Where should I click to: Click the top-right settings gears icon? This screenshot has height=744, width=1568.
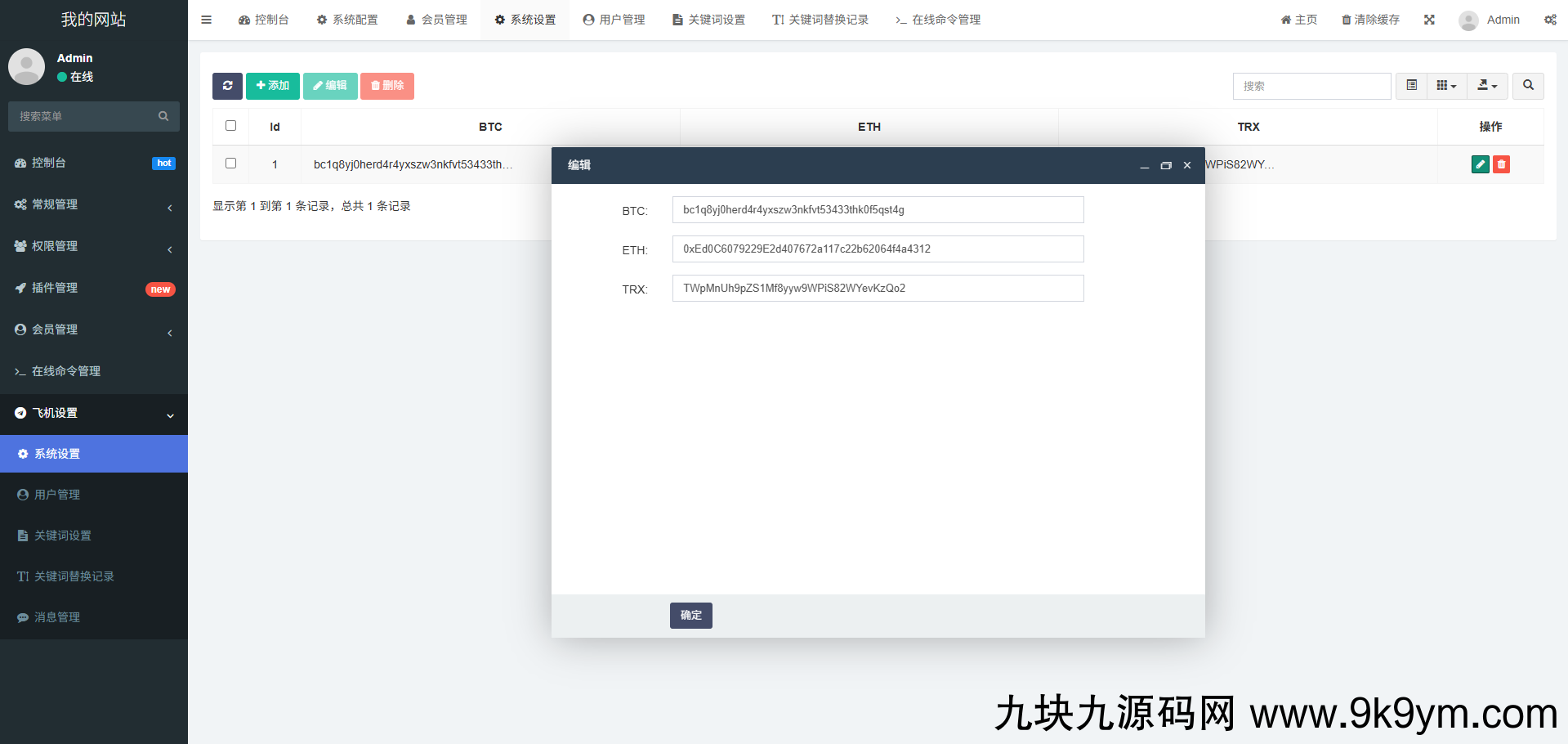coord(1550,20)
